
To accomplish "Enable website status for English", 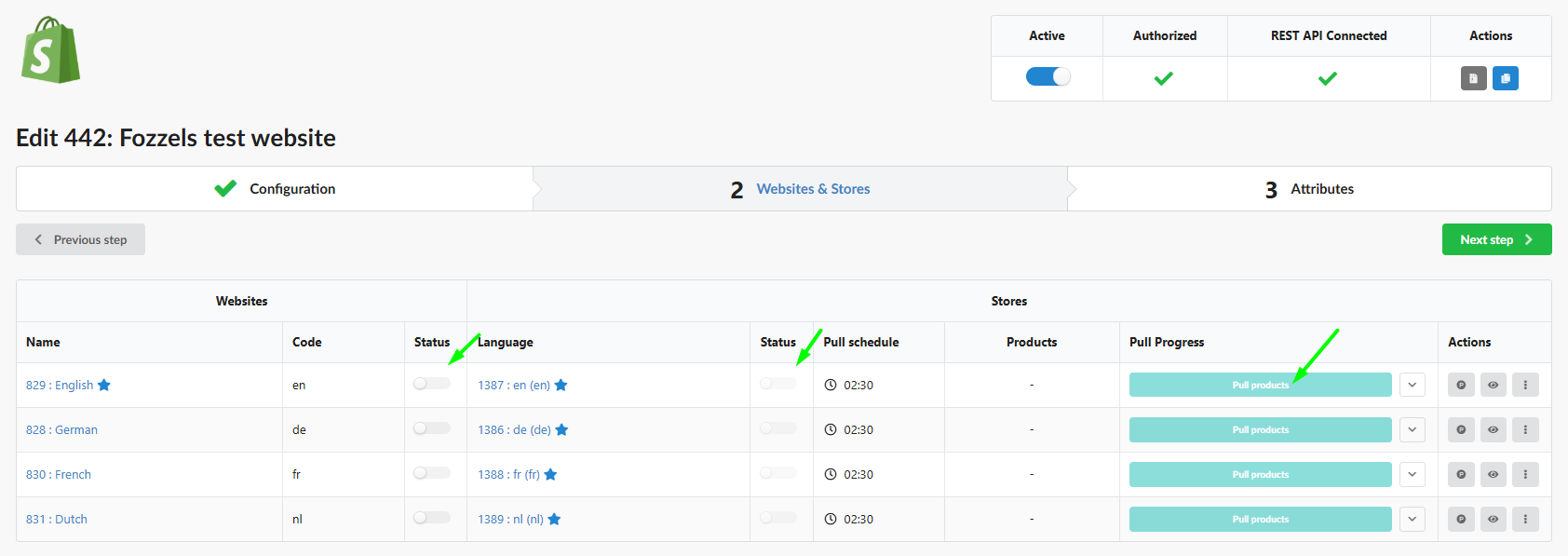I will pyautogui.click(x=432, y=384).
